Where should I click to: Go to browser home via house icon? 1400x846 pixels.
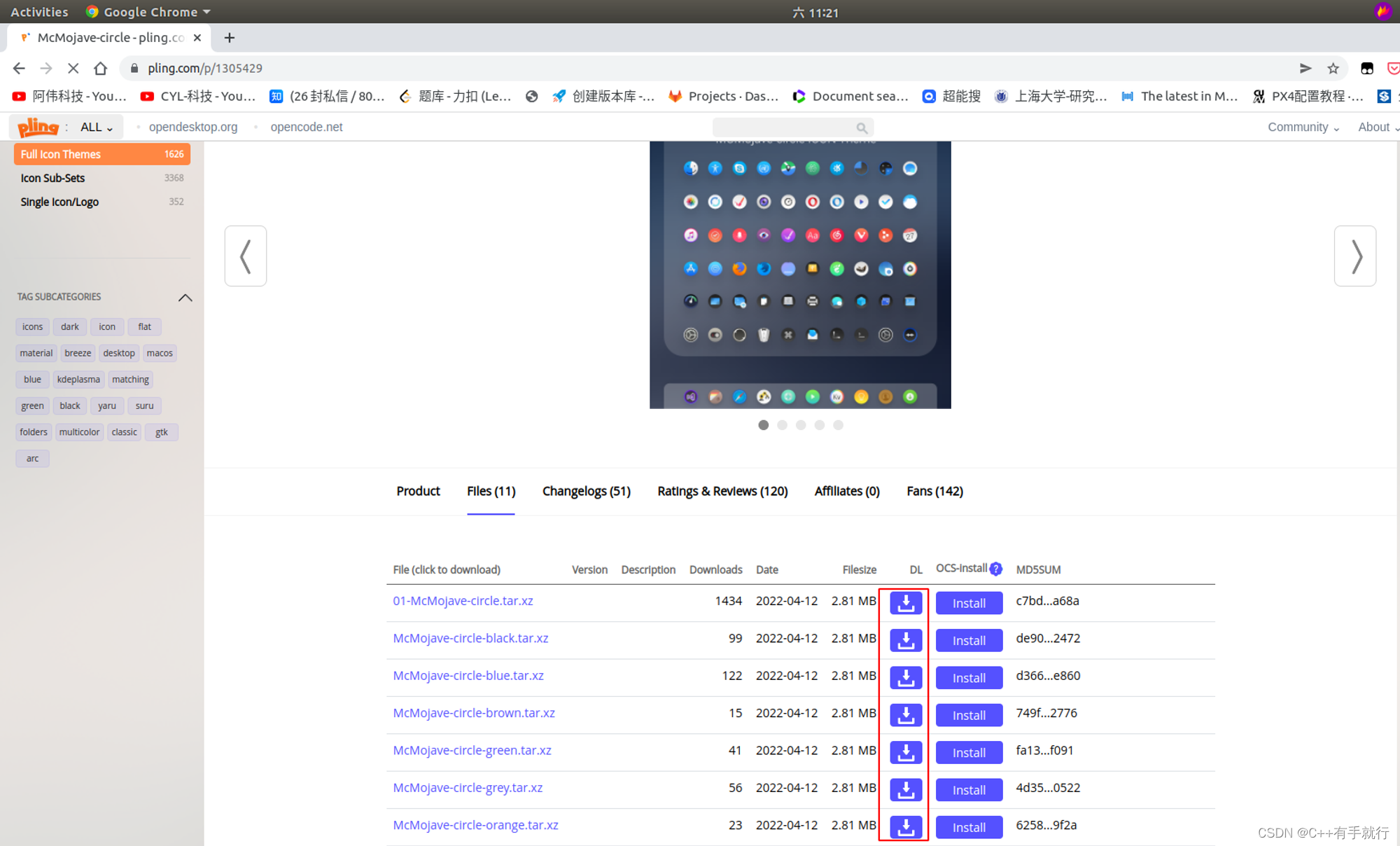click(x=101, y=68)
